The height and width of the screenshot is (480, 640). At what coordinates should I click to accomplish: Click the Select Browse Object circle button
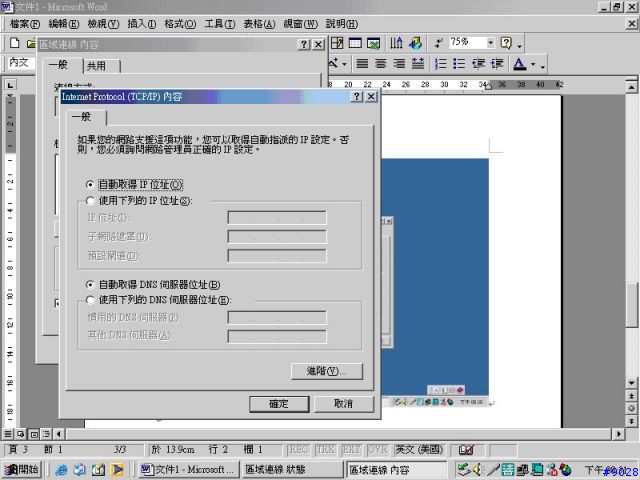point(631,408)
